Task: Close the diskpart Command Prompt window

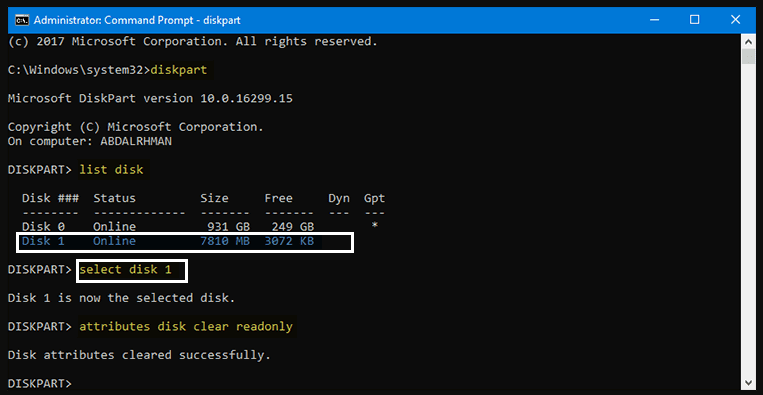Action: (735, 20)
